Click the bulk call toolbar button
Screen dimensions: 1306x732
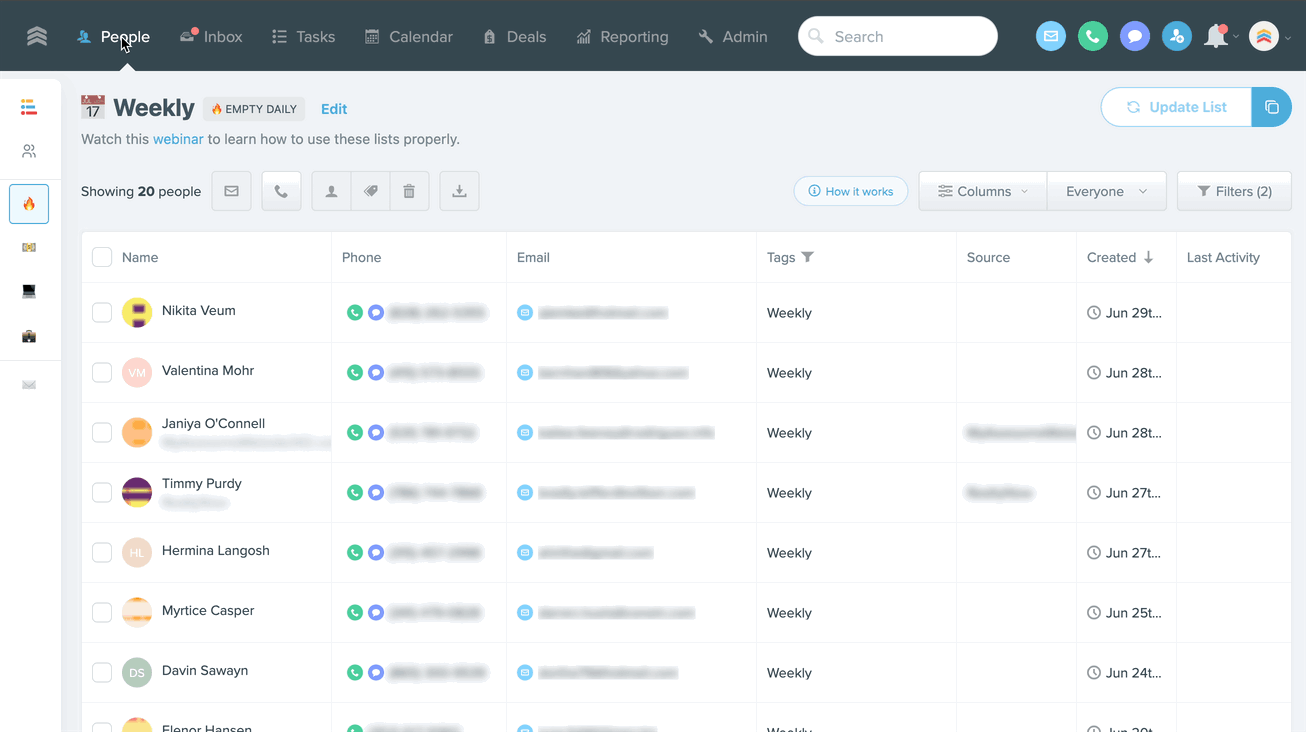pos(281,191)
